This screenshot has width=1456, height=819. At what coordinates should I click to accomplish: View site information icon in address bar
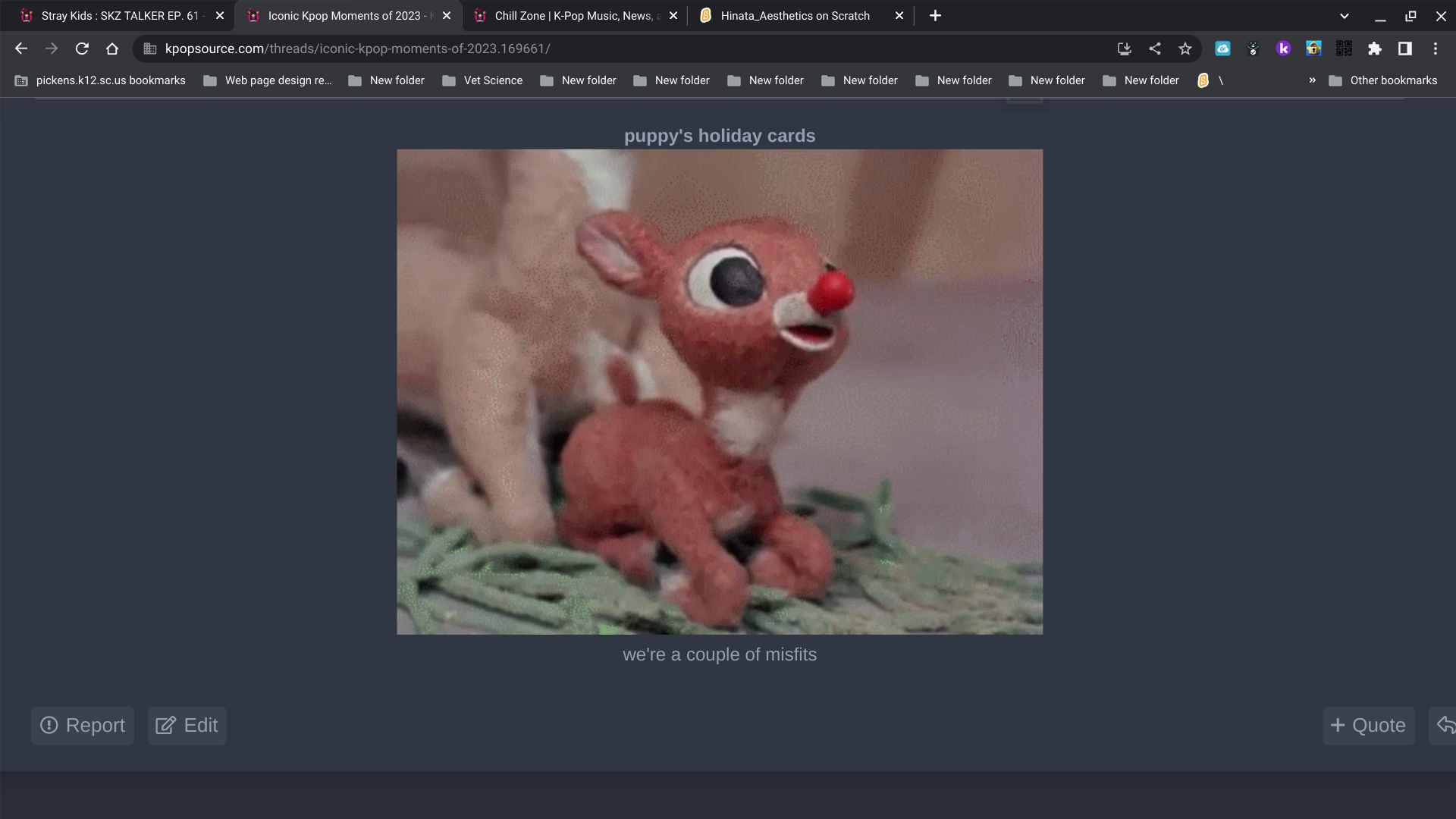[150, 49]
